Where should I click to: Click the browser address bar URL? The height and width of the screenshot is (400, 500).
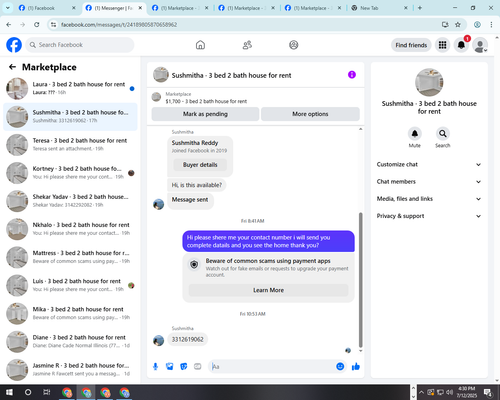[x=119, y=25]
